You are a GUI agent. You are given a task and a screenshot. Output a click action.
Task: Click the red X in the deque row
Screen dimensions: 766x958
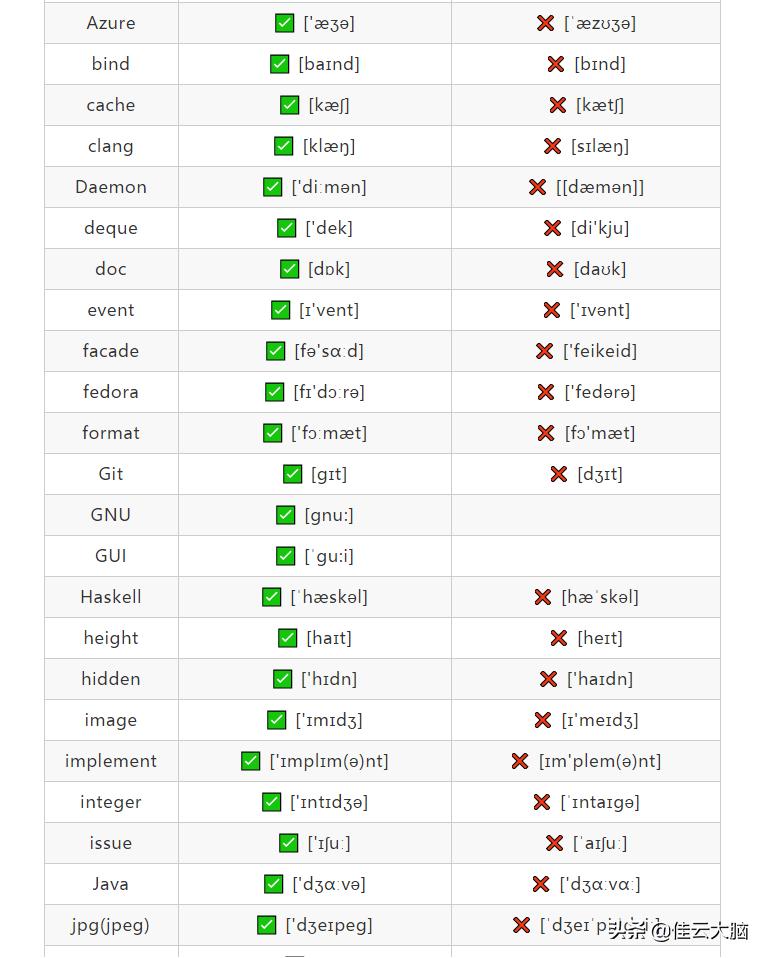[552, 228]
